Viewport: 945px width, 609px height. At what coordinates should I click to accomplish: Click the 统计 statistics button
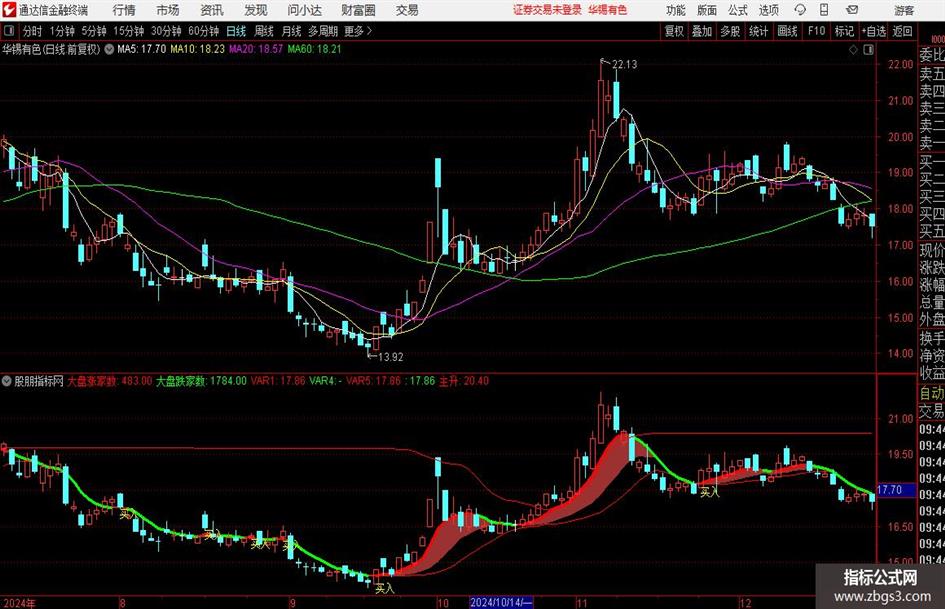[x=758, y=31]
